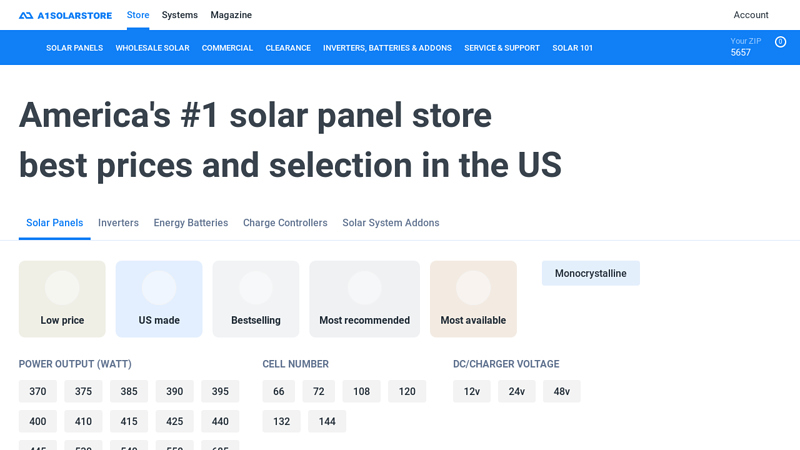The height and width of the screenshot is (450, 800).
Task: Click the Cell Number heading
Action: click(295, 364)
